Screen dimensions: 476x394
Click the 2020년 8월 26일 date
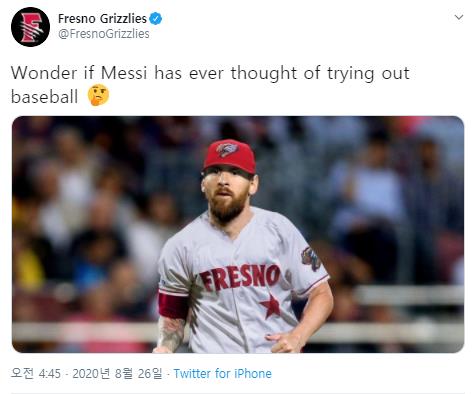click(x=117, y=373)
